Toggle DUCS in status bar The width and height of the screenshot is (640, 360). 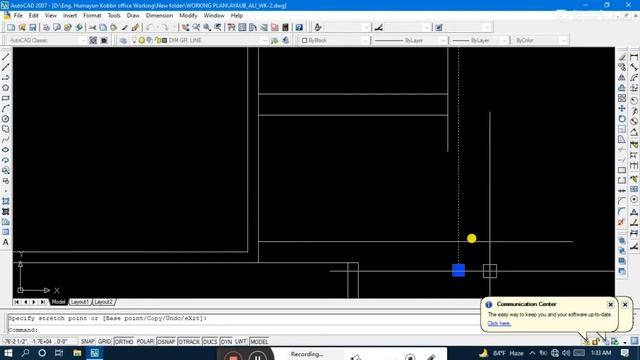coord(210,342)
